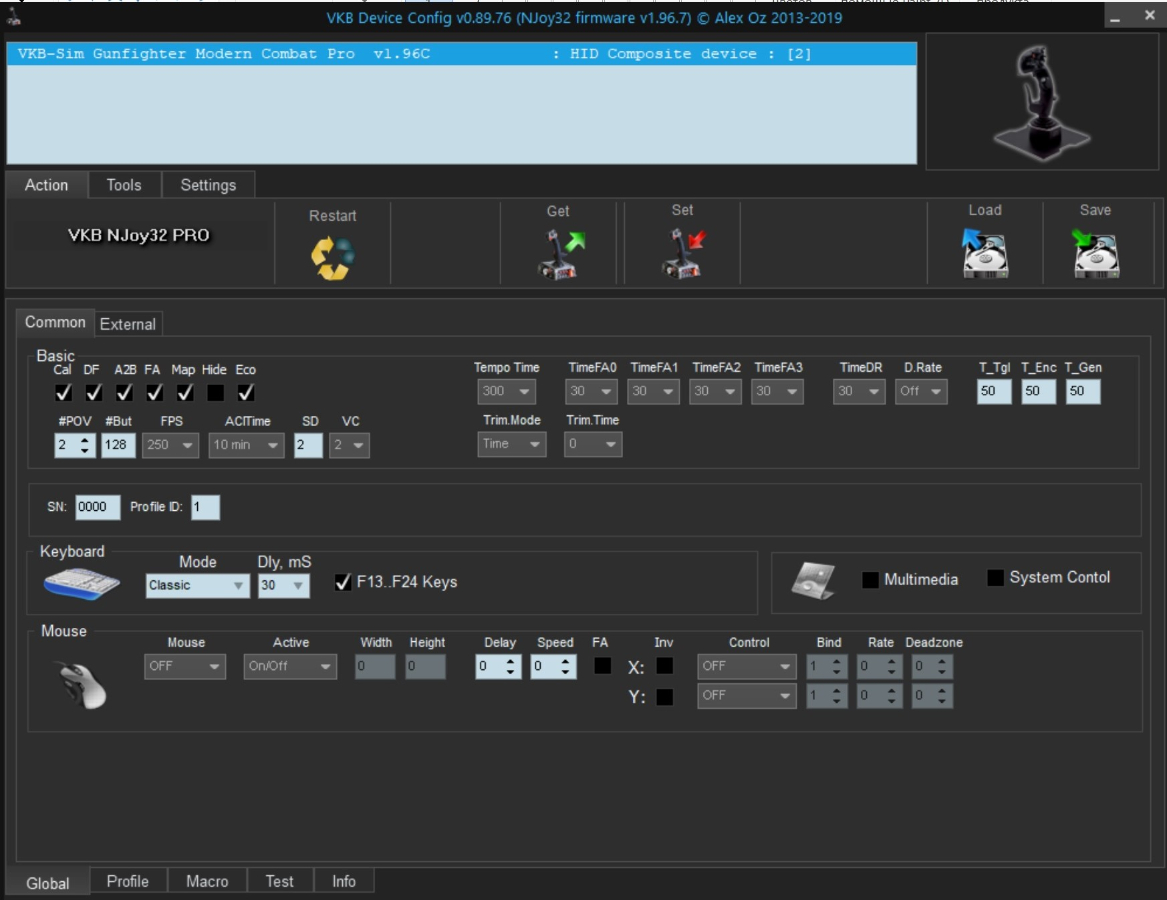Click the Restart recycle icon
This screenshot has width=1167, height=900.
333,258
